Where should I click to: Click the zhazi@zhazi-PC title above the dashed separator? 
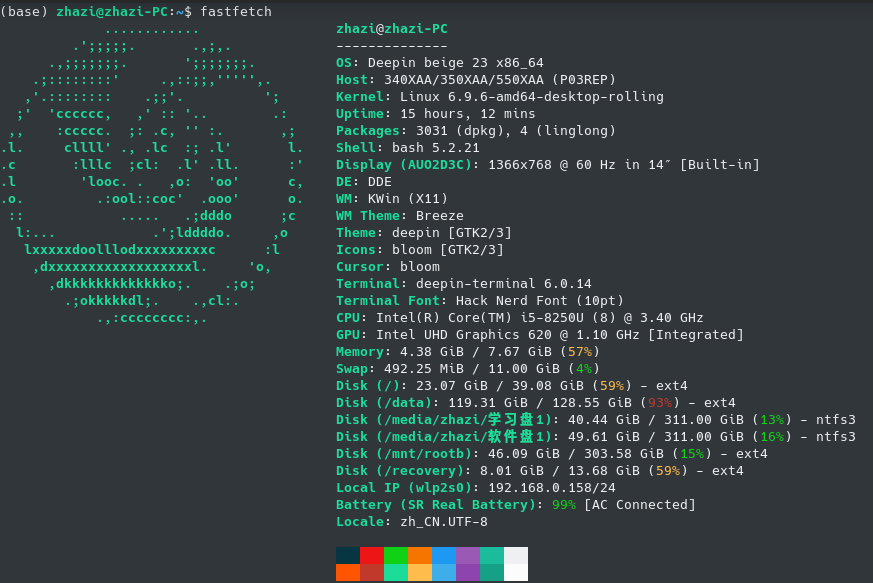coord(392,28)
